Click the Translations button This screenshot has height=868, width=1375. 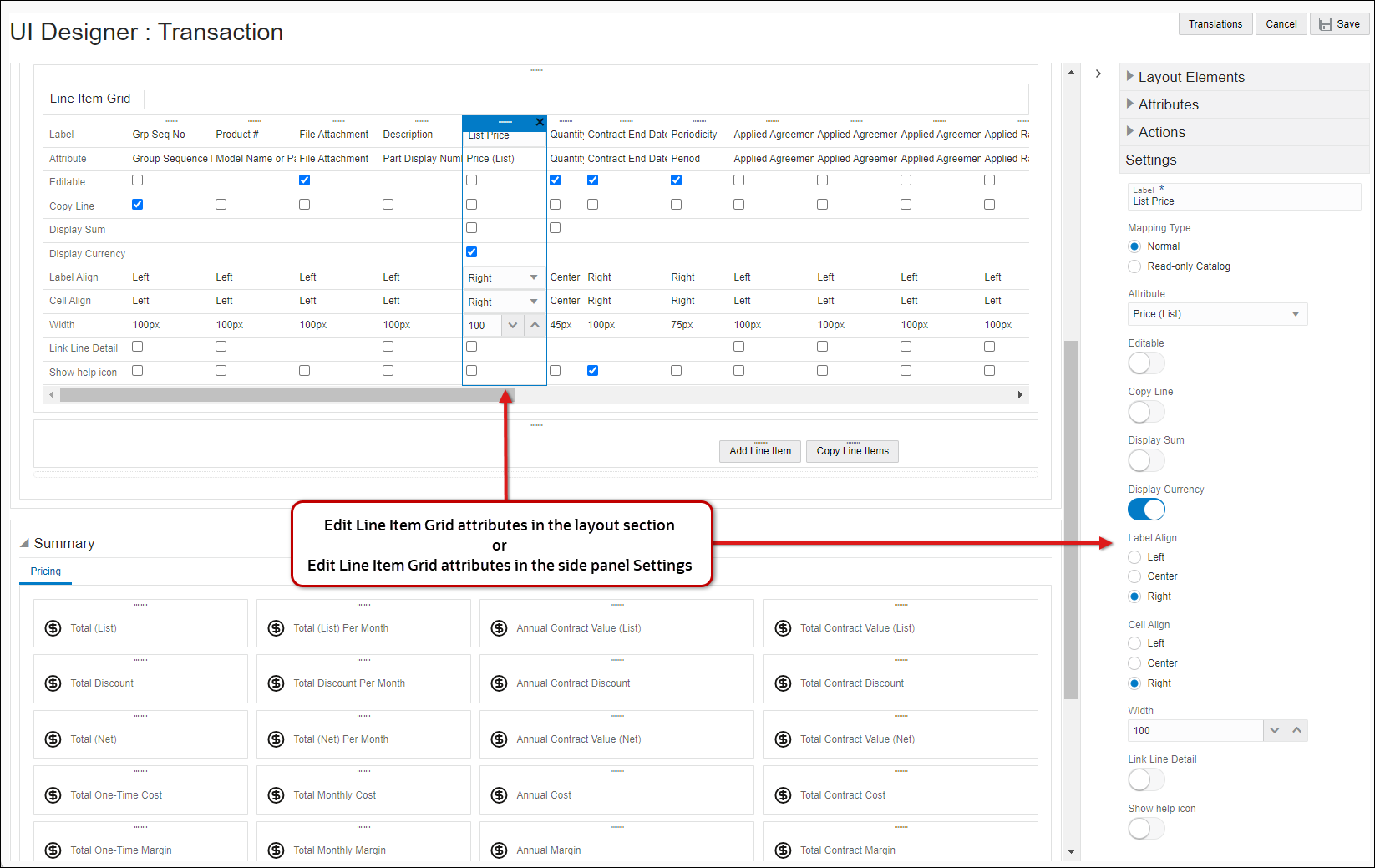[x=1215, y=24]
